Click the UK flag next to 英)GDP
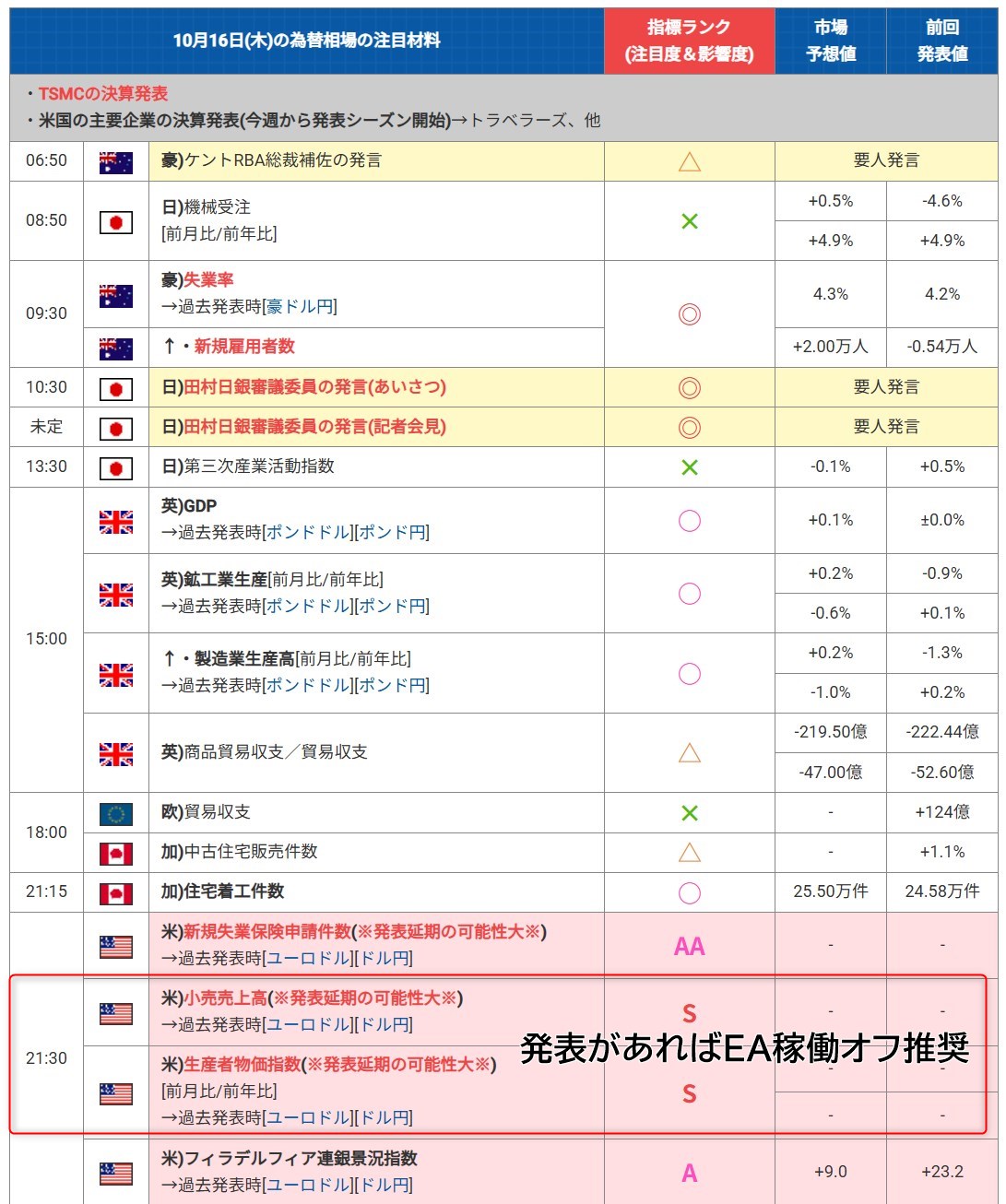The height and width of the screenshot is (1204, 1006). click(x=116, y=522)
